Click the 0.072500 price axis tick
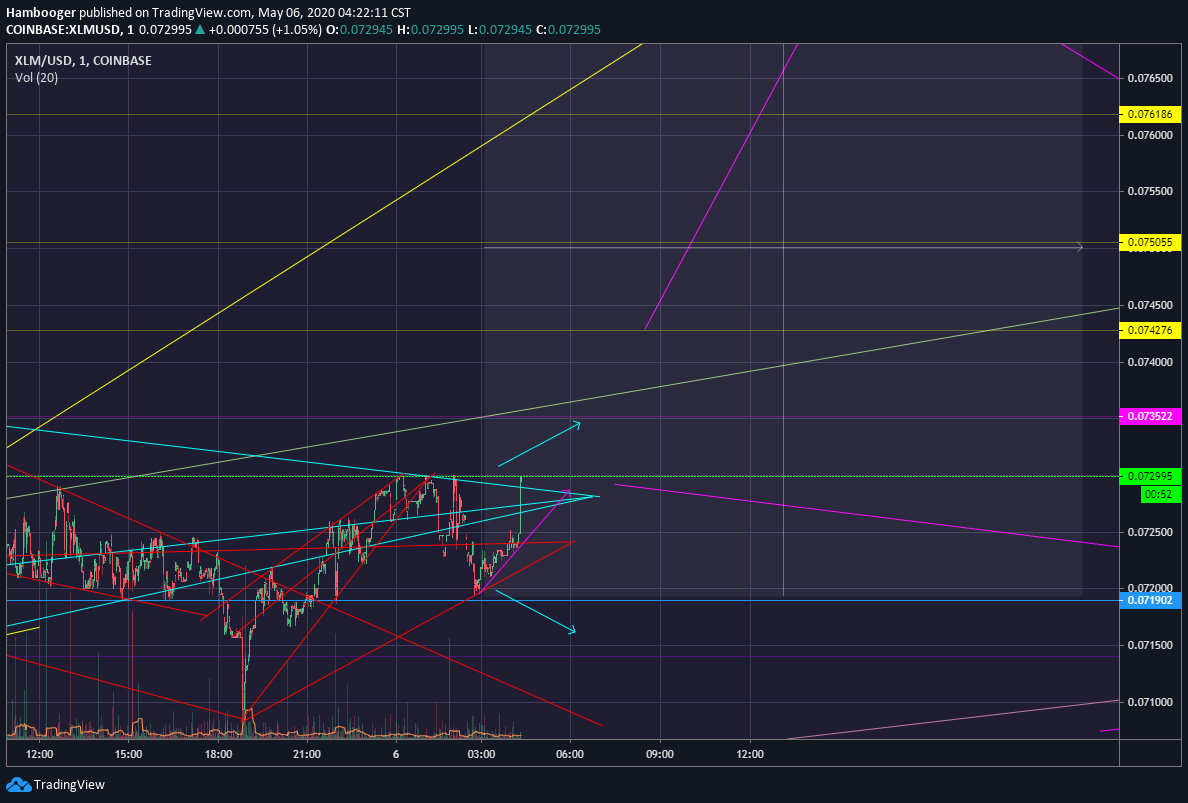This screenshot has height=803, width=1188. click(1150, 532)
